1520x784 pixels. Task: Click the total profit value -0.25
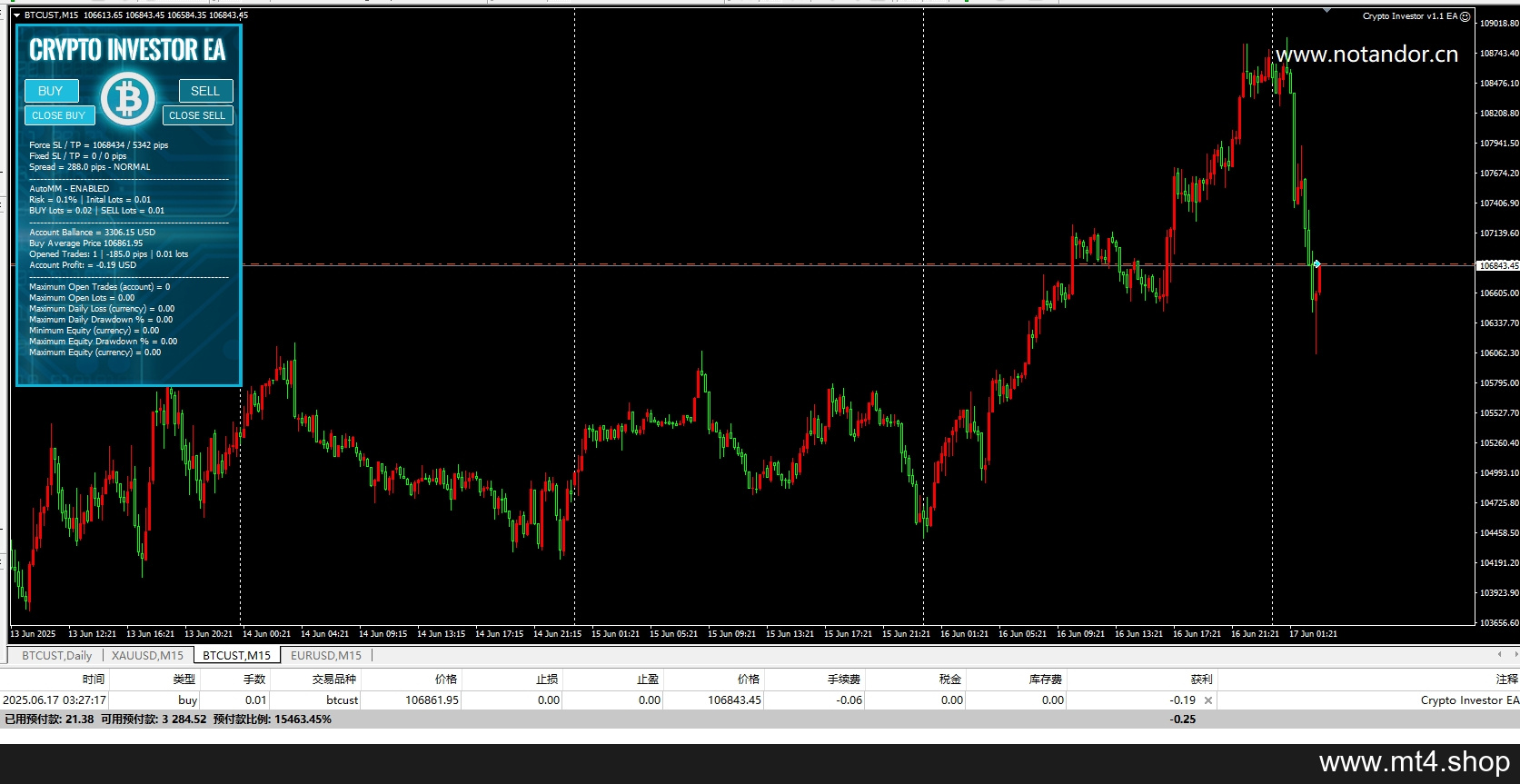coord(1183,719)
